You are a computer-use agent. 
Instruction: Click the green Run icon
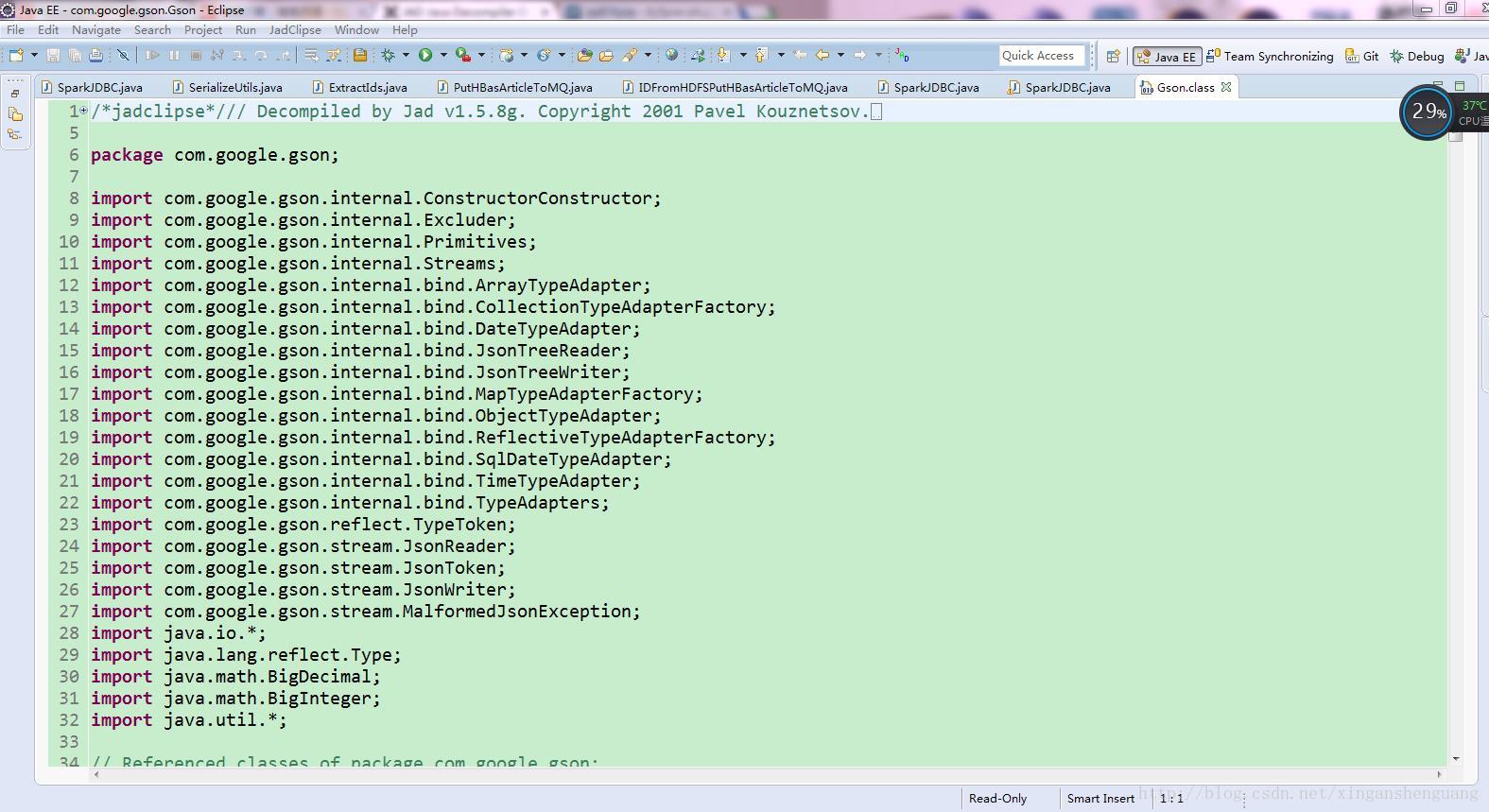pyautogui.click(x=425, y=56)
